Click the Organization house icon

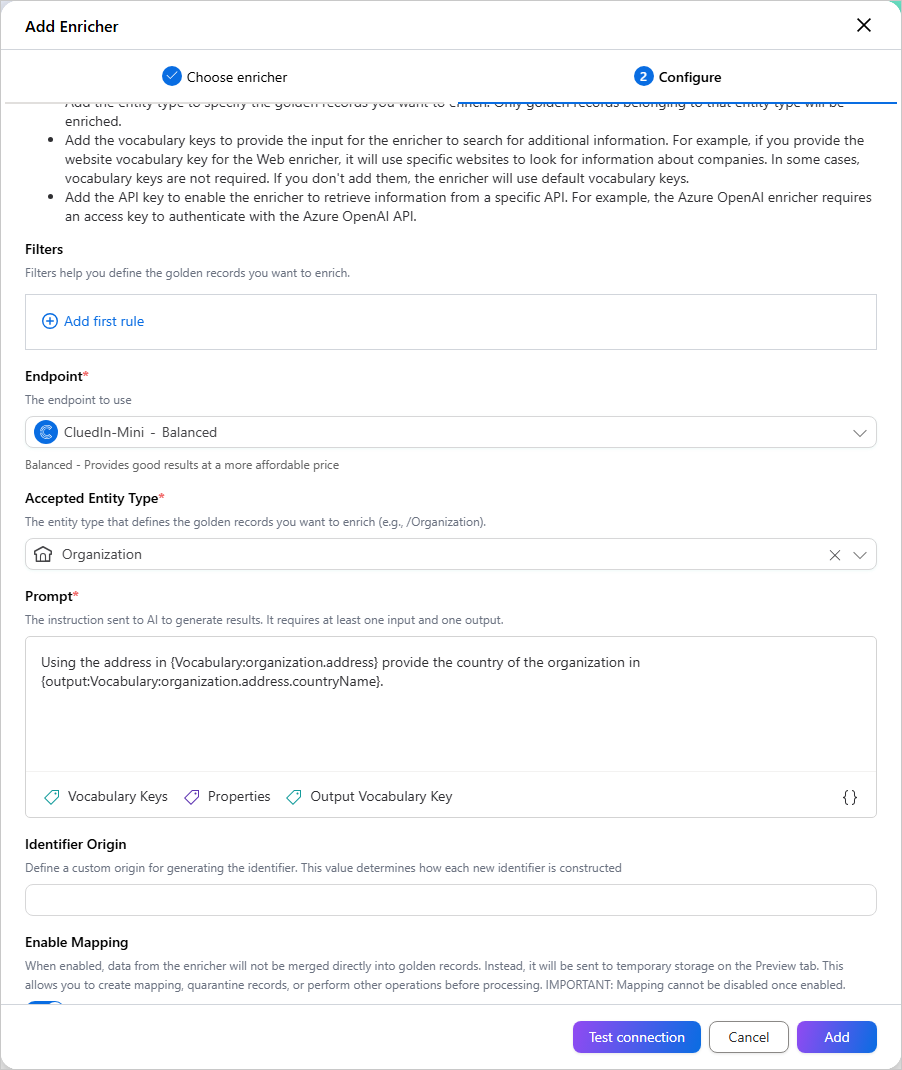(x=43, y=554)
